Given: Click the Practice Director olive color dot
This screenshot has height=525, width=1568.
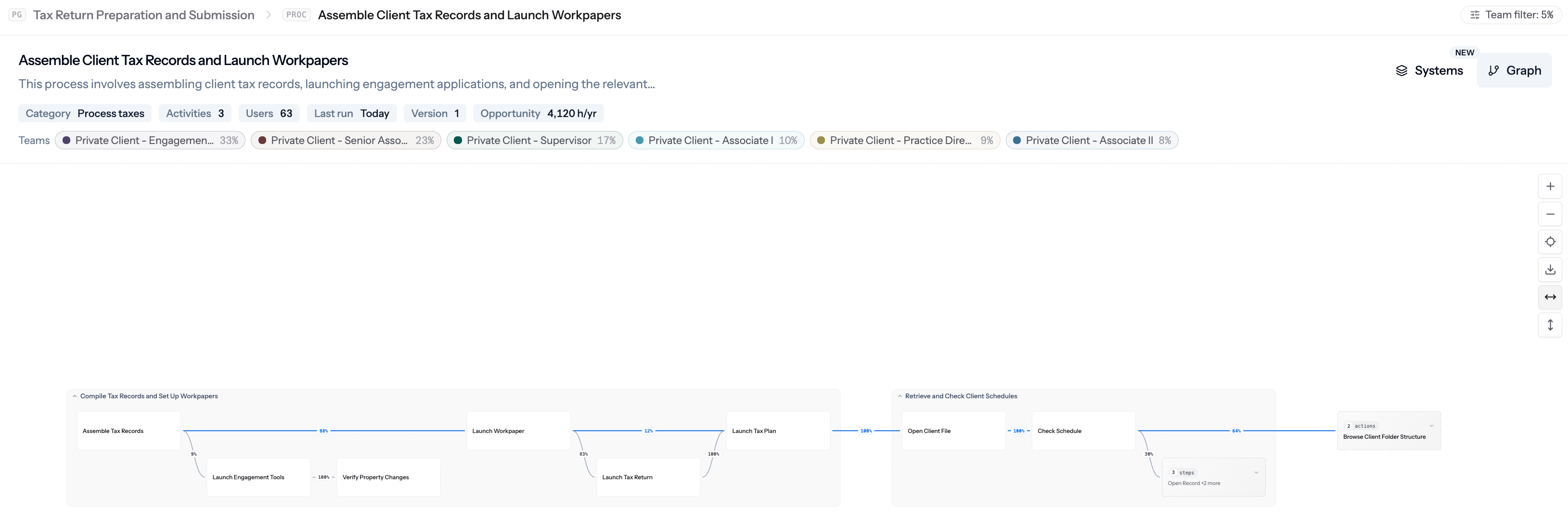Looking at the screenshot, I should point(821,140).
